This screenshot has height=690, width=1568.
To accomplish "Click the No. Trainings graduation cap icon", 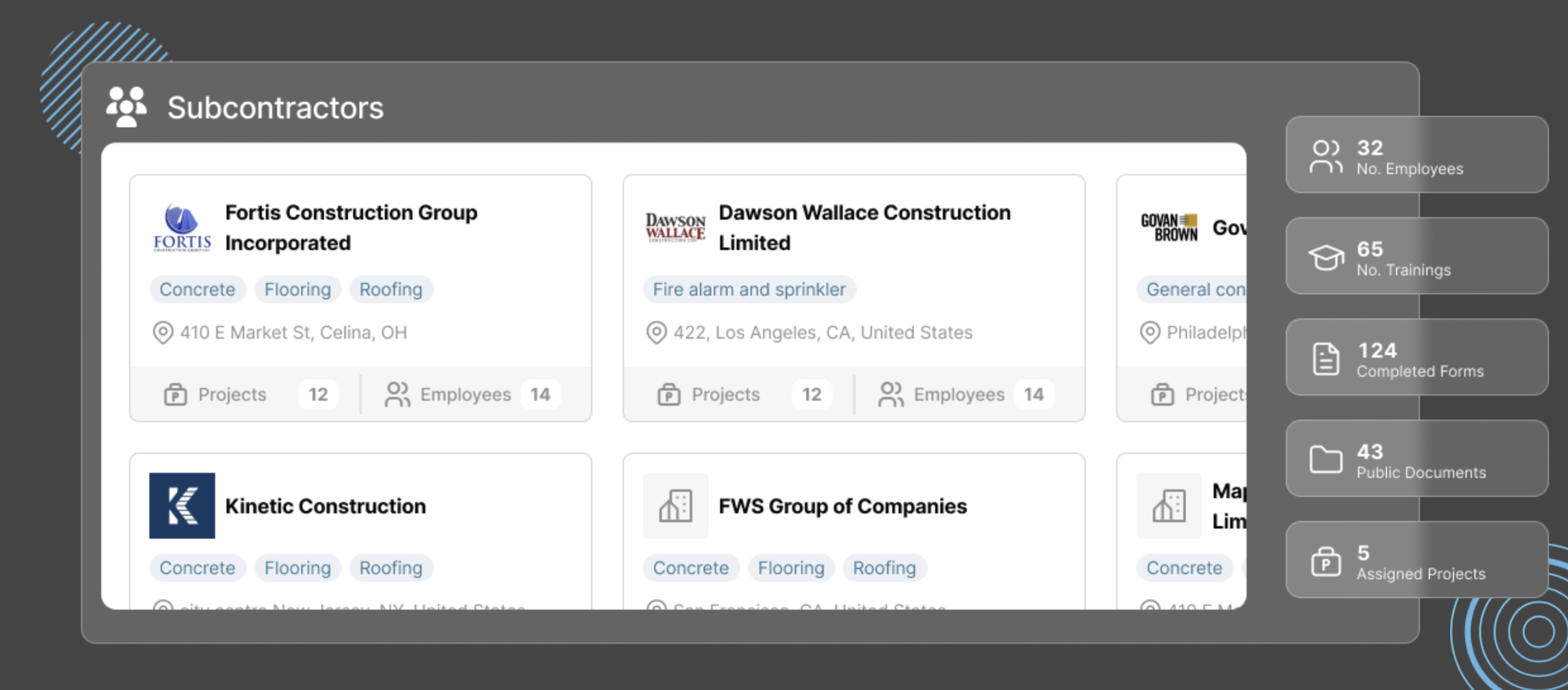I will tap(1326, 258).
